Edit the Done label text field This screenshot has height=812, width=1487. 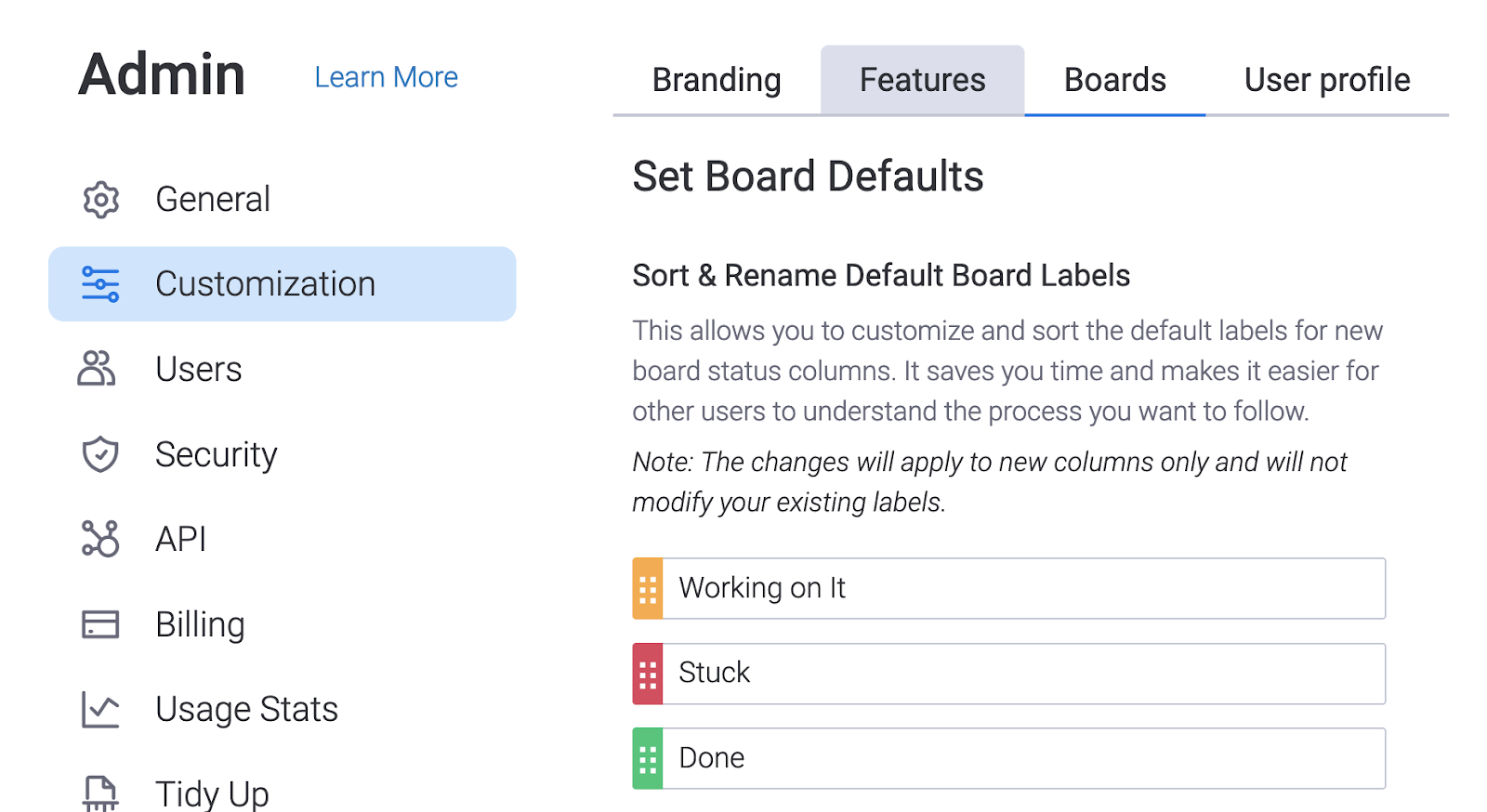coord(1022,759)
